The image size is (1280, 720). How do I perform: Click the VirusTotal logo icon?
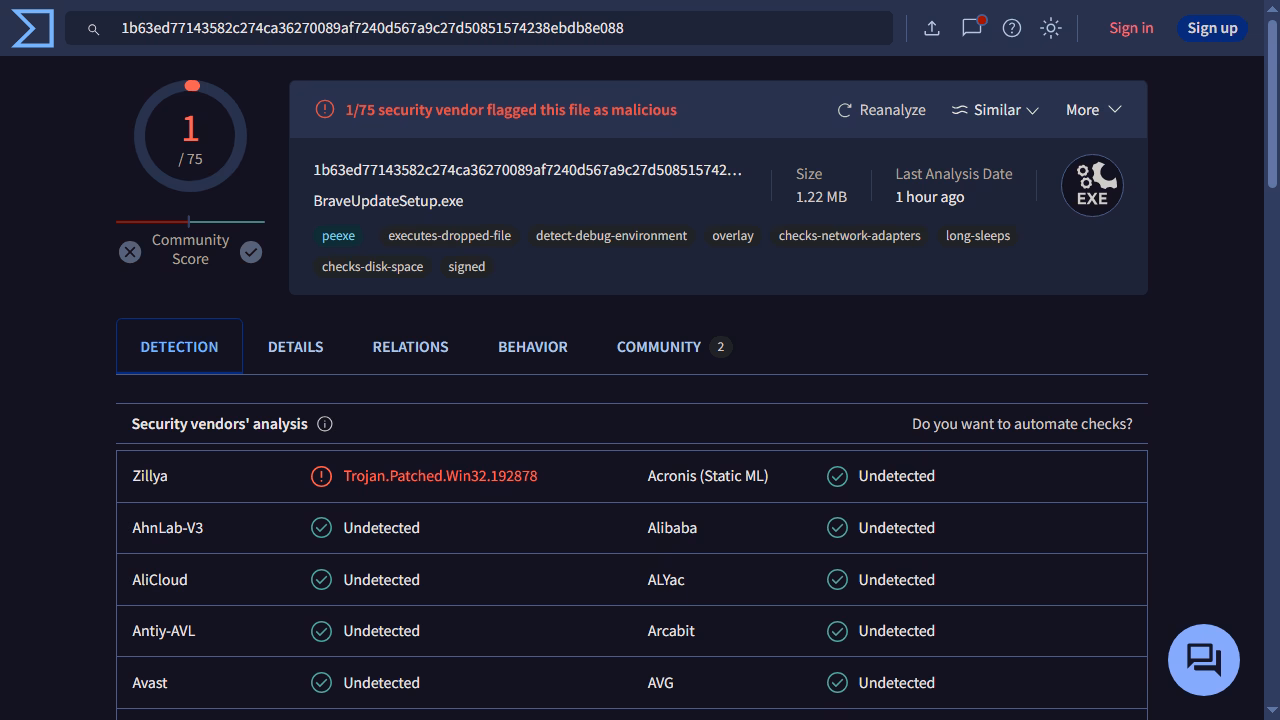click(x=32, y=28)
